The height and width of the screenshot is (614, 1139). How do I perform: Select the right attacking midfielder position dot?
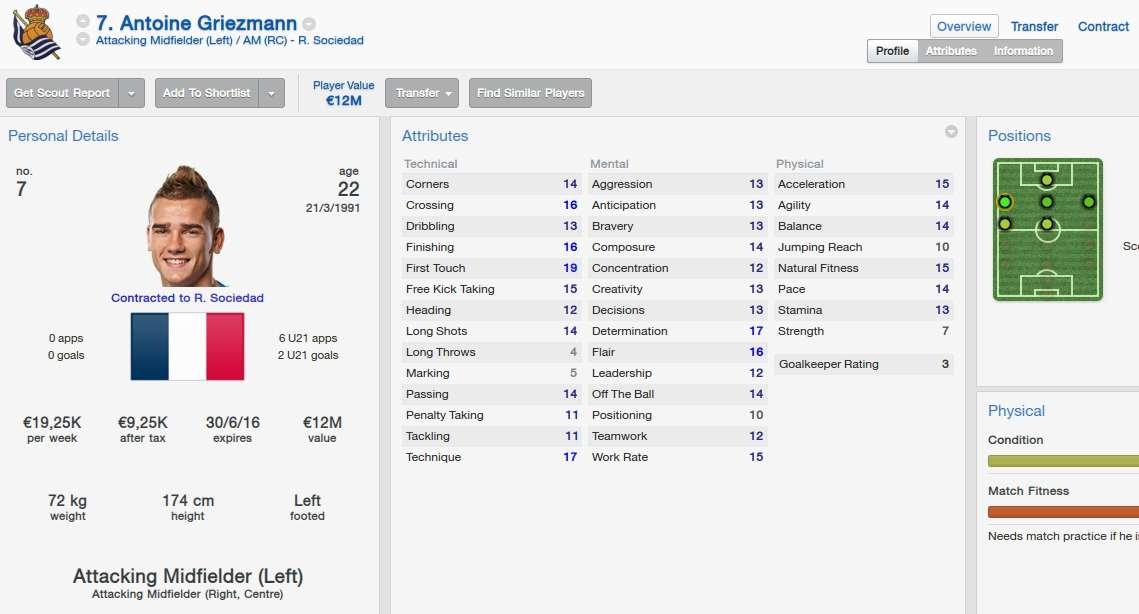pyautogui.click(x=1088, y=202)
